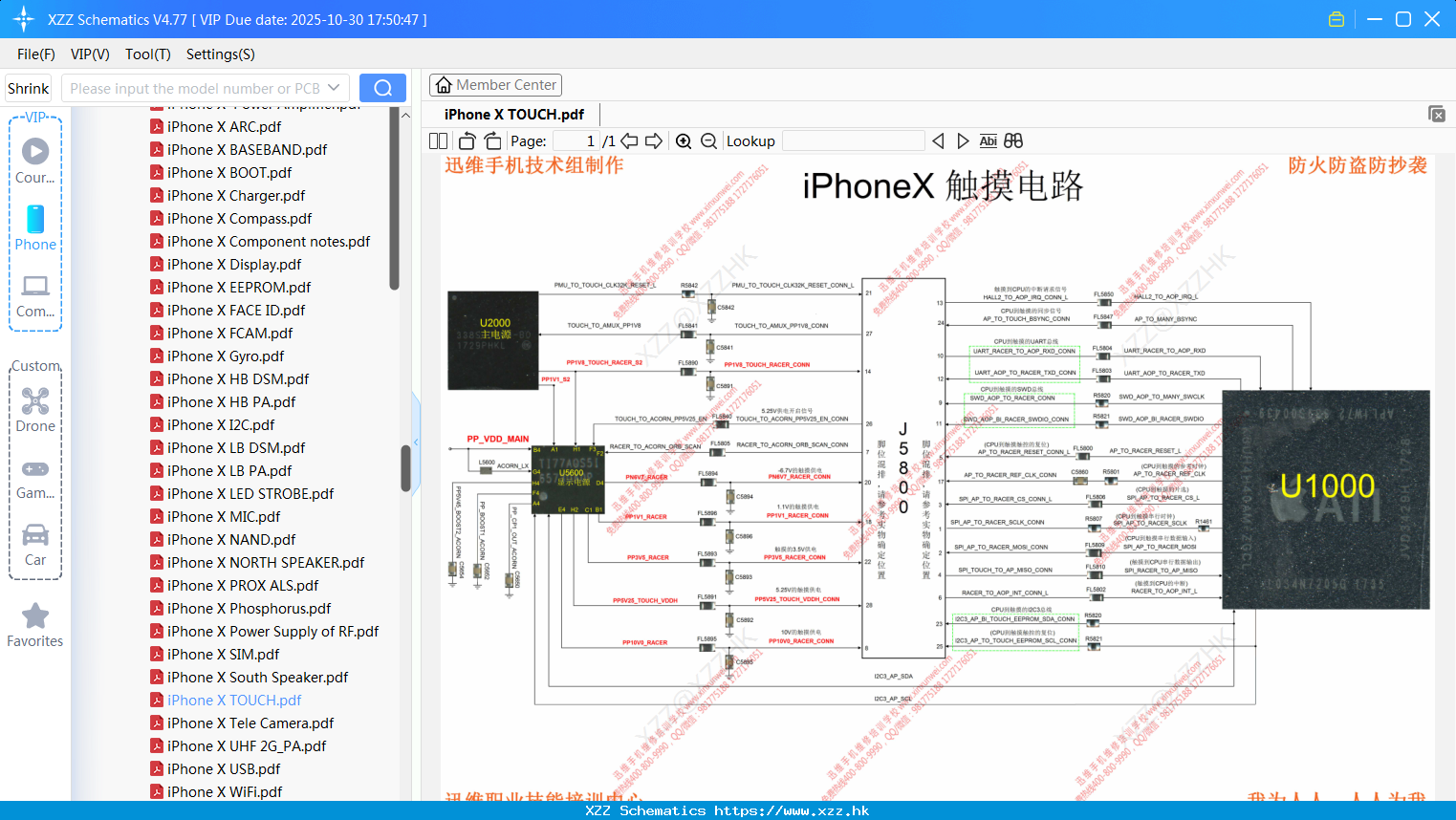This screenshot has width=1456, height=820.
Task: Open the Tool(T) menu
Action: pos(148,54)
